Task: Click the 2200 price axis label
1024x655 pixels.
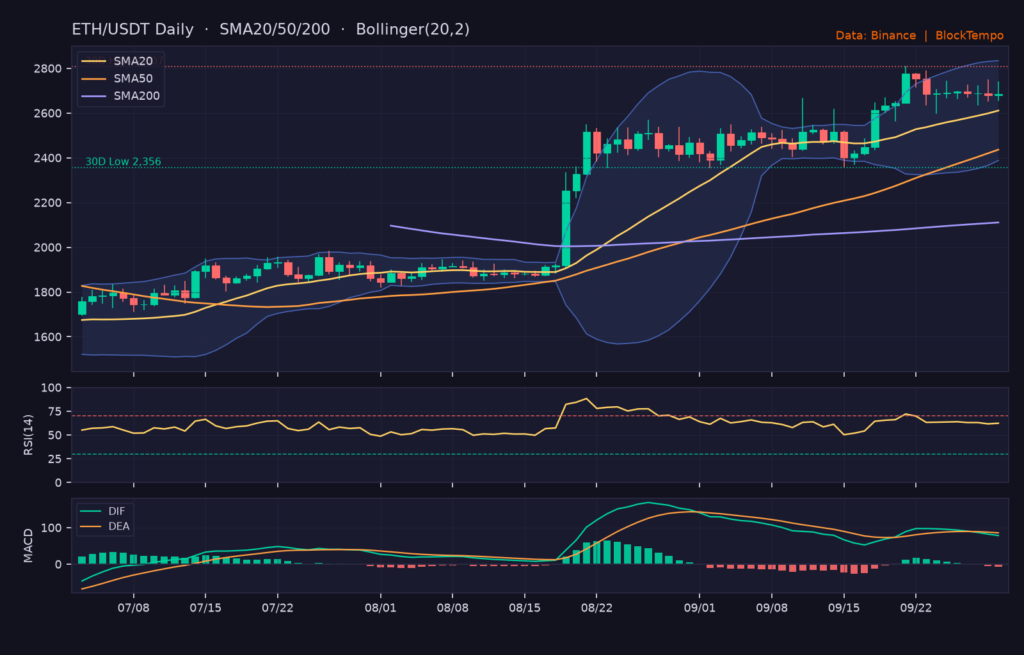Action: (48, 203)
